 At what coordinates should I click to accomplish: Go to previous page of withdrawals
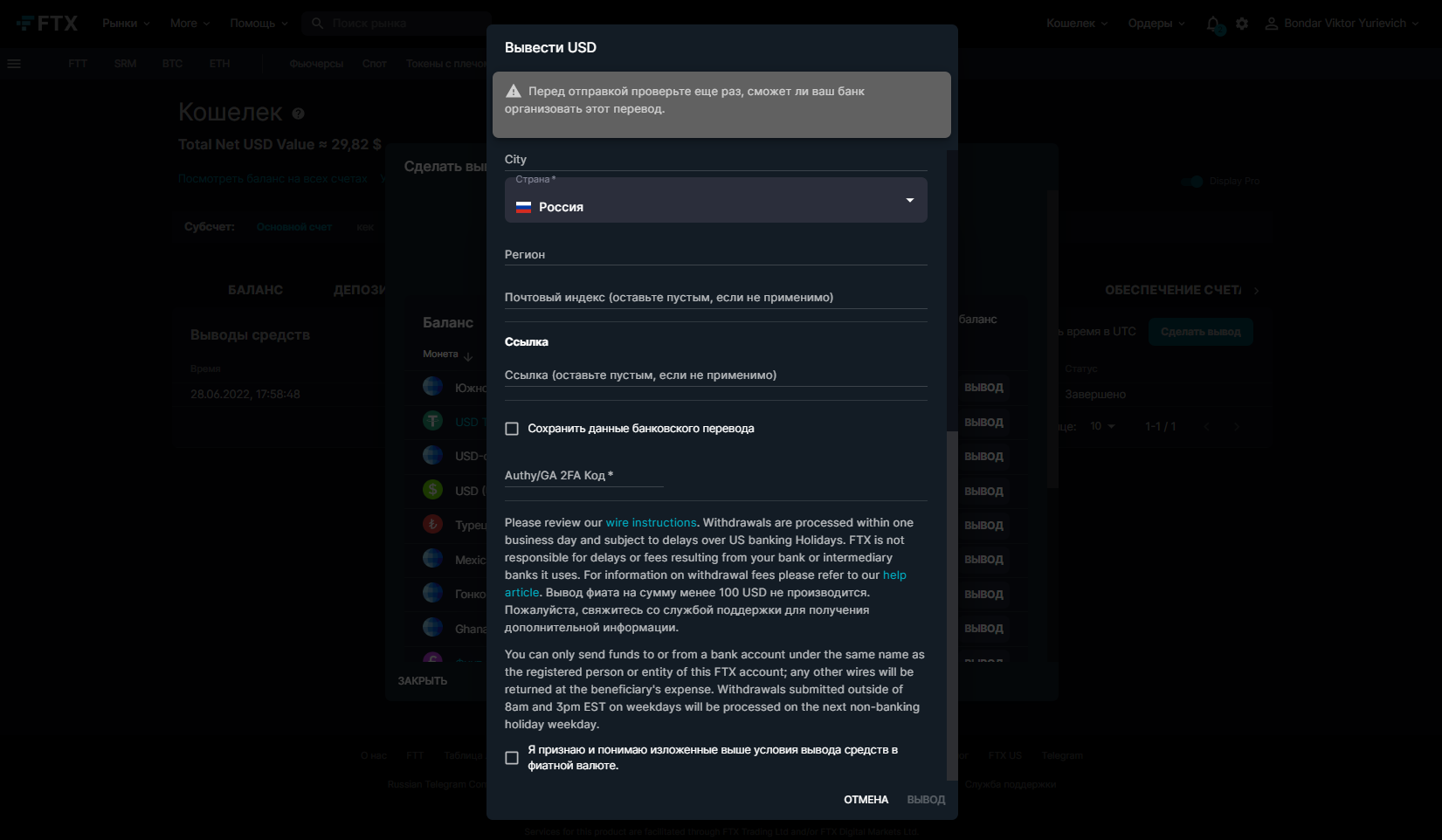coord(1206,426)
